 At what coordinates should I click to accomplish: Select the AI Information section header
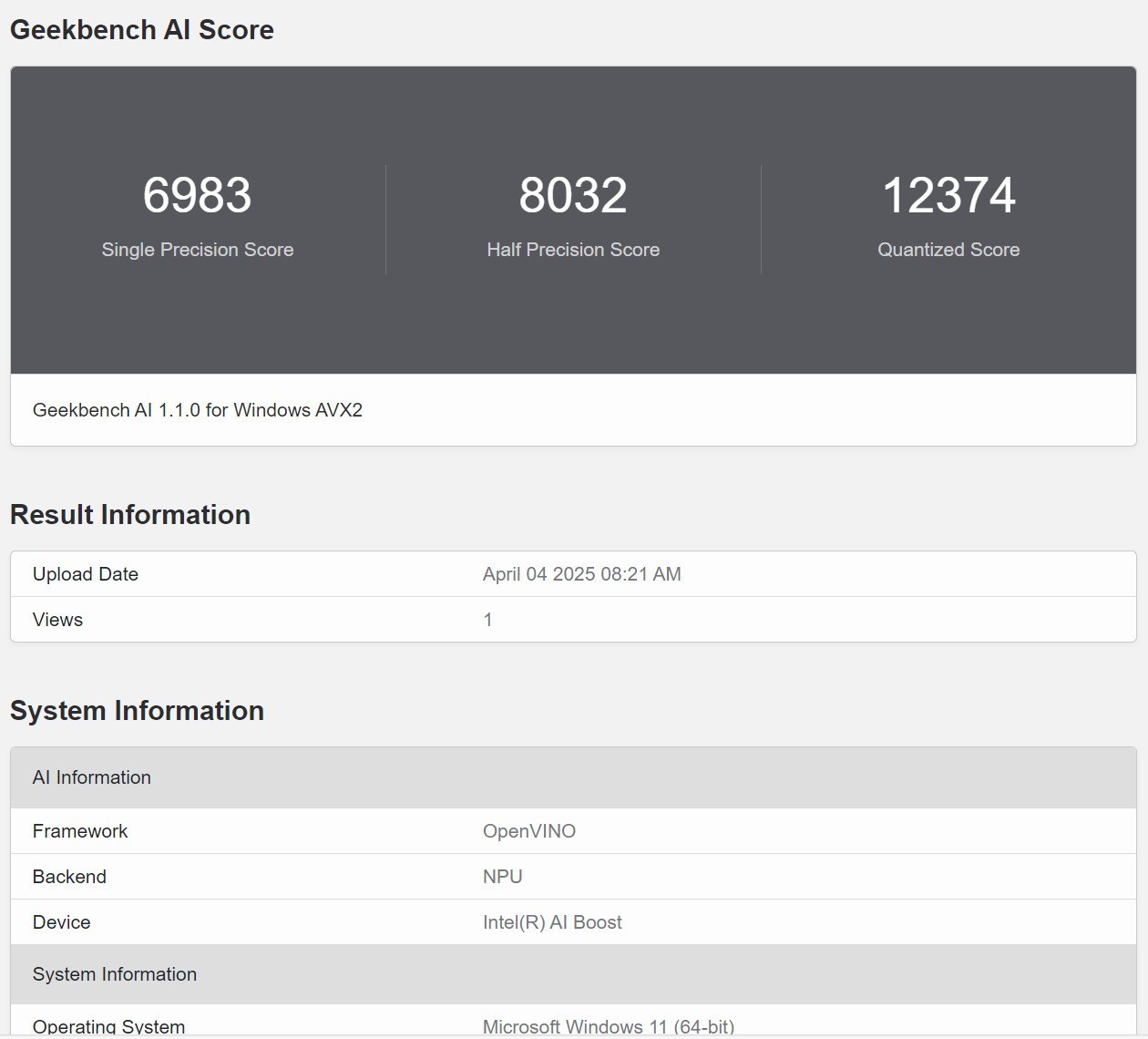pyautogui.click(x=92, y=777)
